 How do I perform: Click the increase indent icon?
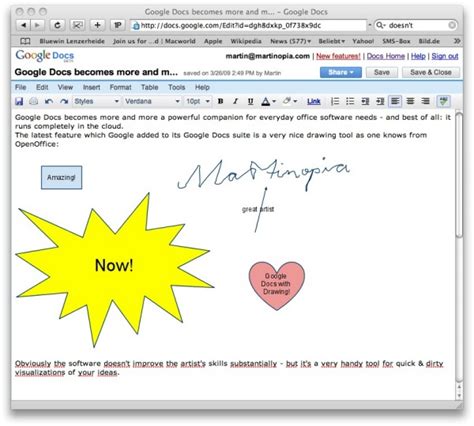(x=380, y=101)
